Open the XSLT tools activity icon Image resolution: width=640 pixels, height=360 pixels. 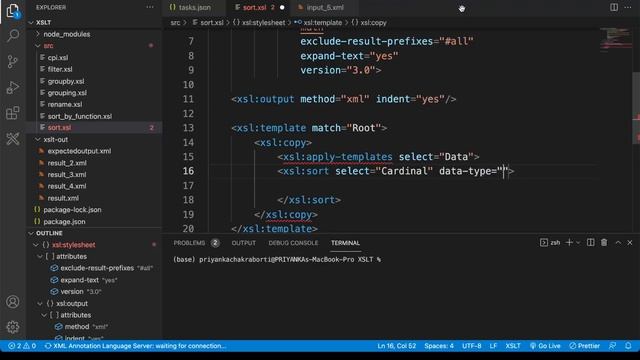[x=13, y=139]
